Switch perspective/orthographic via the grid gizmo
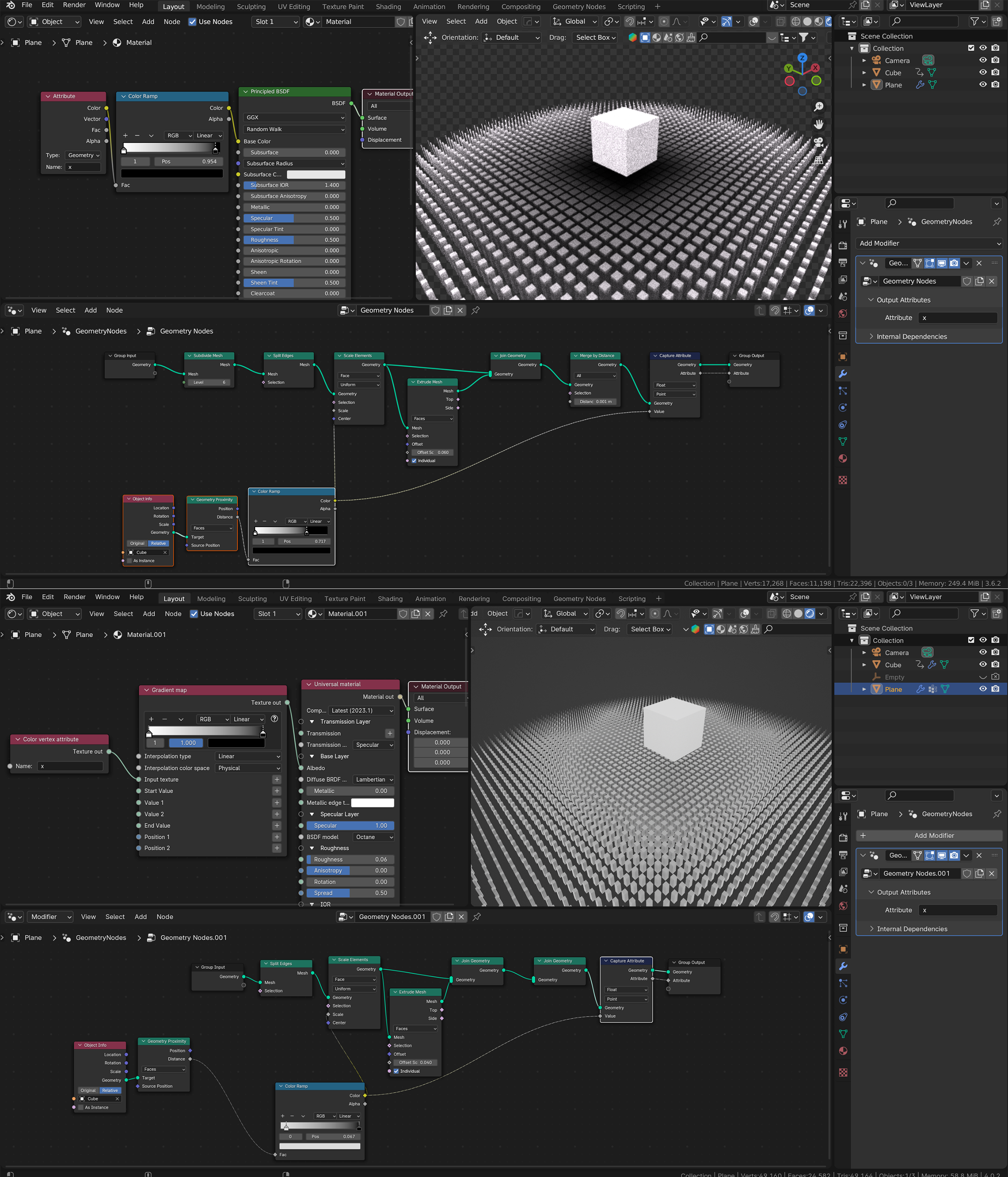 coord(818,160)
